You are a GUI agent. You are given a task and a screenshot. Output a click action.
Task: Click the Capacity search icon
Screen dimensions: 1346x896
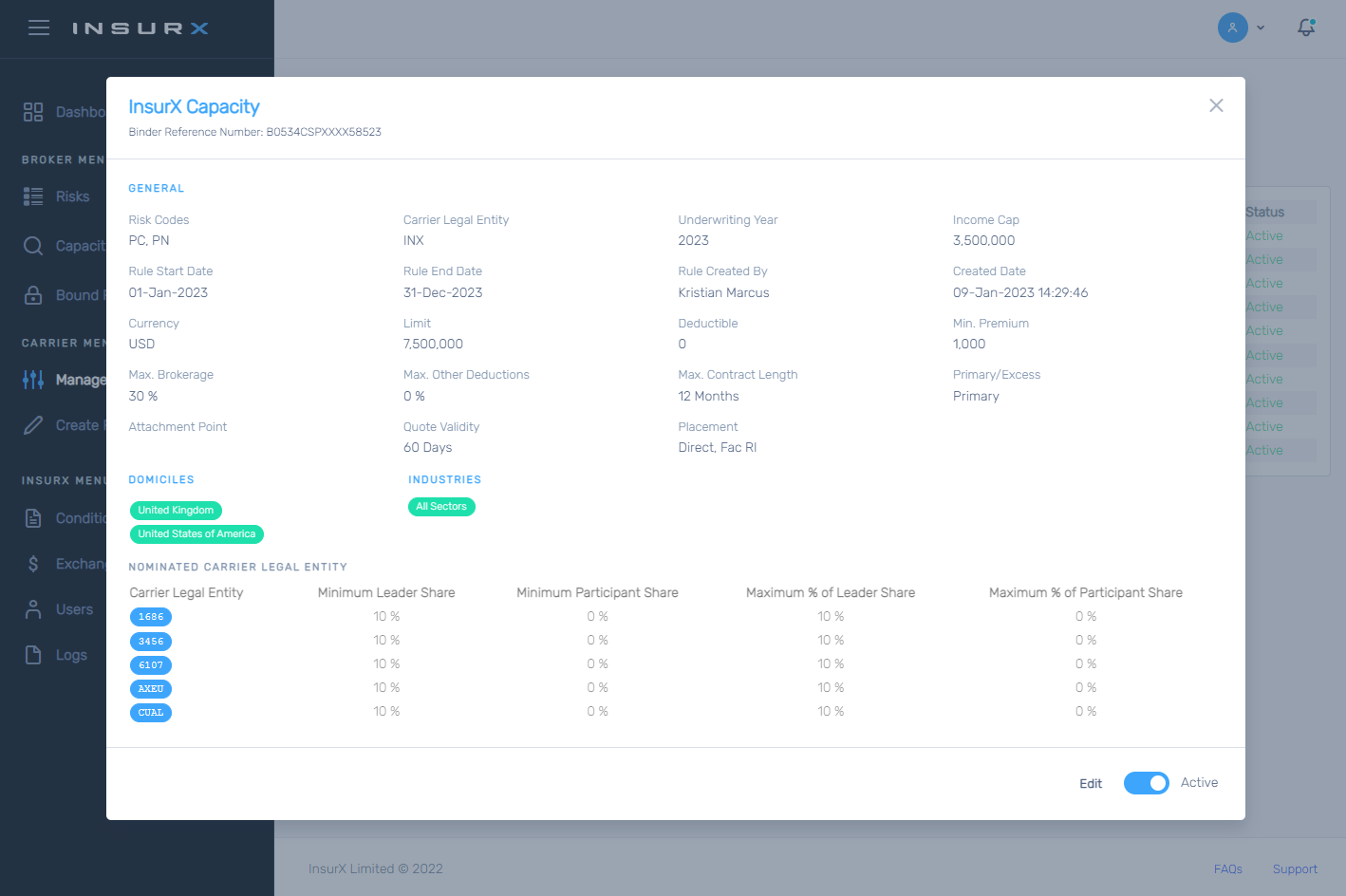(33, 246)
